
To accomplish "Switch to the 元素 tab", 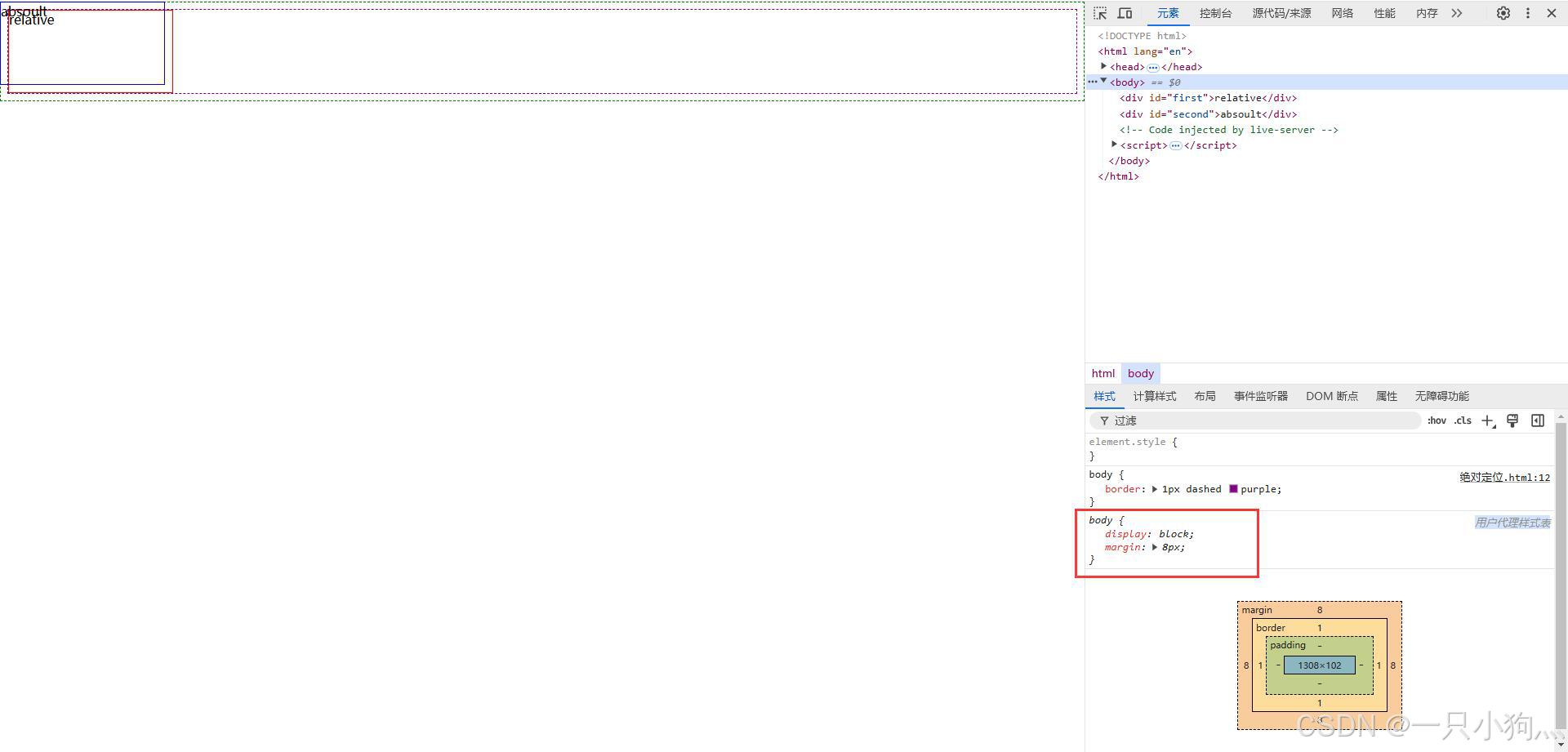I will [1168, 13].
